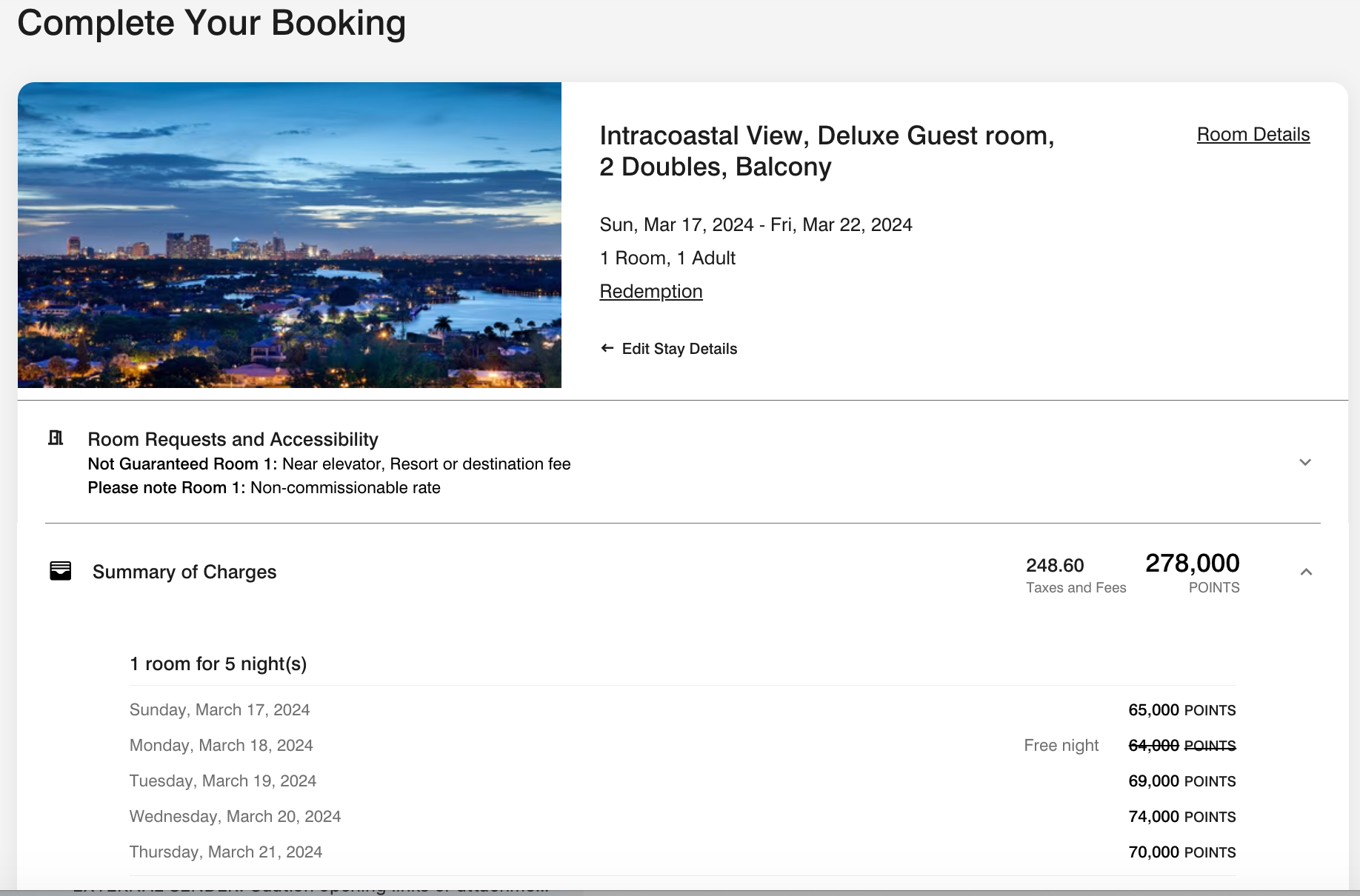Image resolution: width=1360 pixels, height=896 pixels.
Task: Click the Free night label
Action: 1061,746
